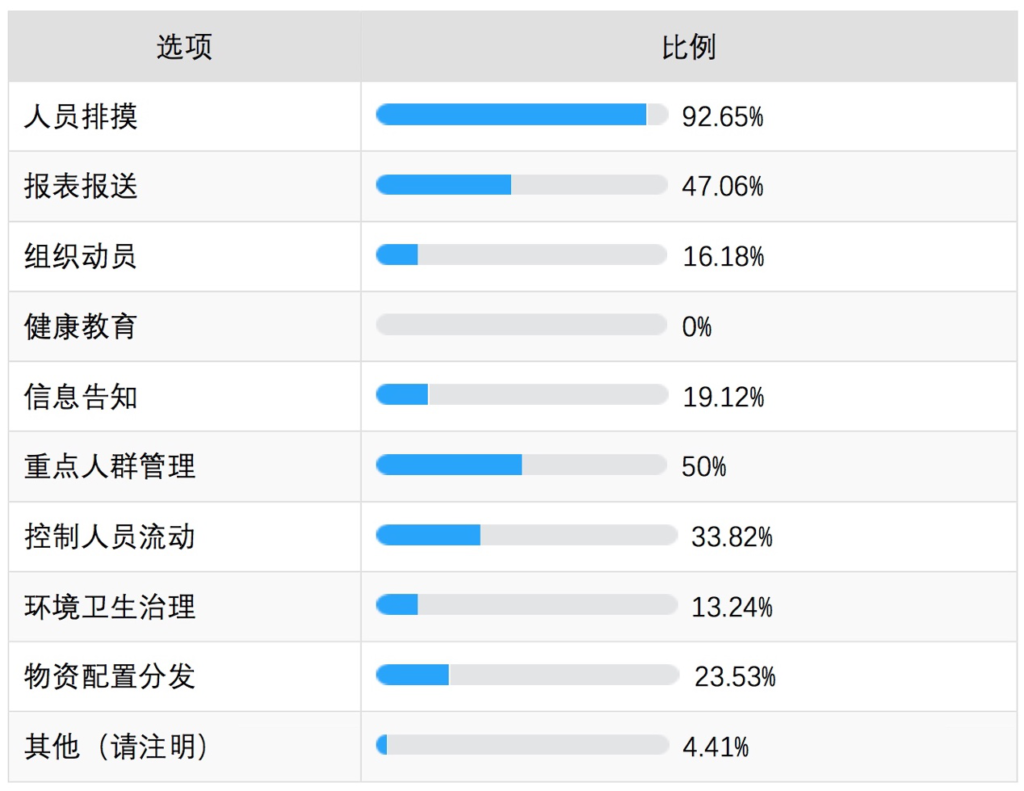Click the 19.12% progress bar
The height and width of the screenshot is (791, 1024).
pyautogui.click(x=522, y=395)
